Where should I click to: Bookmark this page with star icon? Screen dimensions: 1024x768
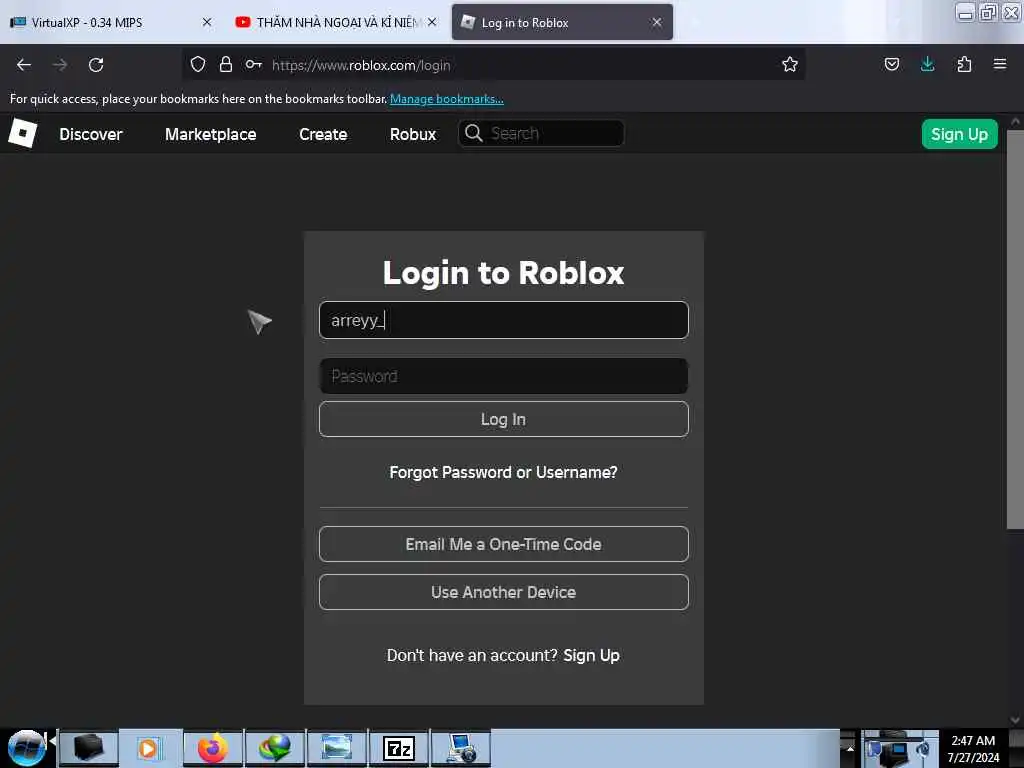790,64
